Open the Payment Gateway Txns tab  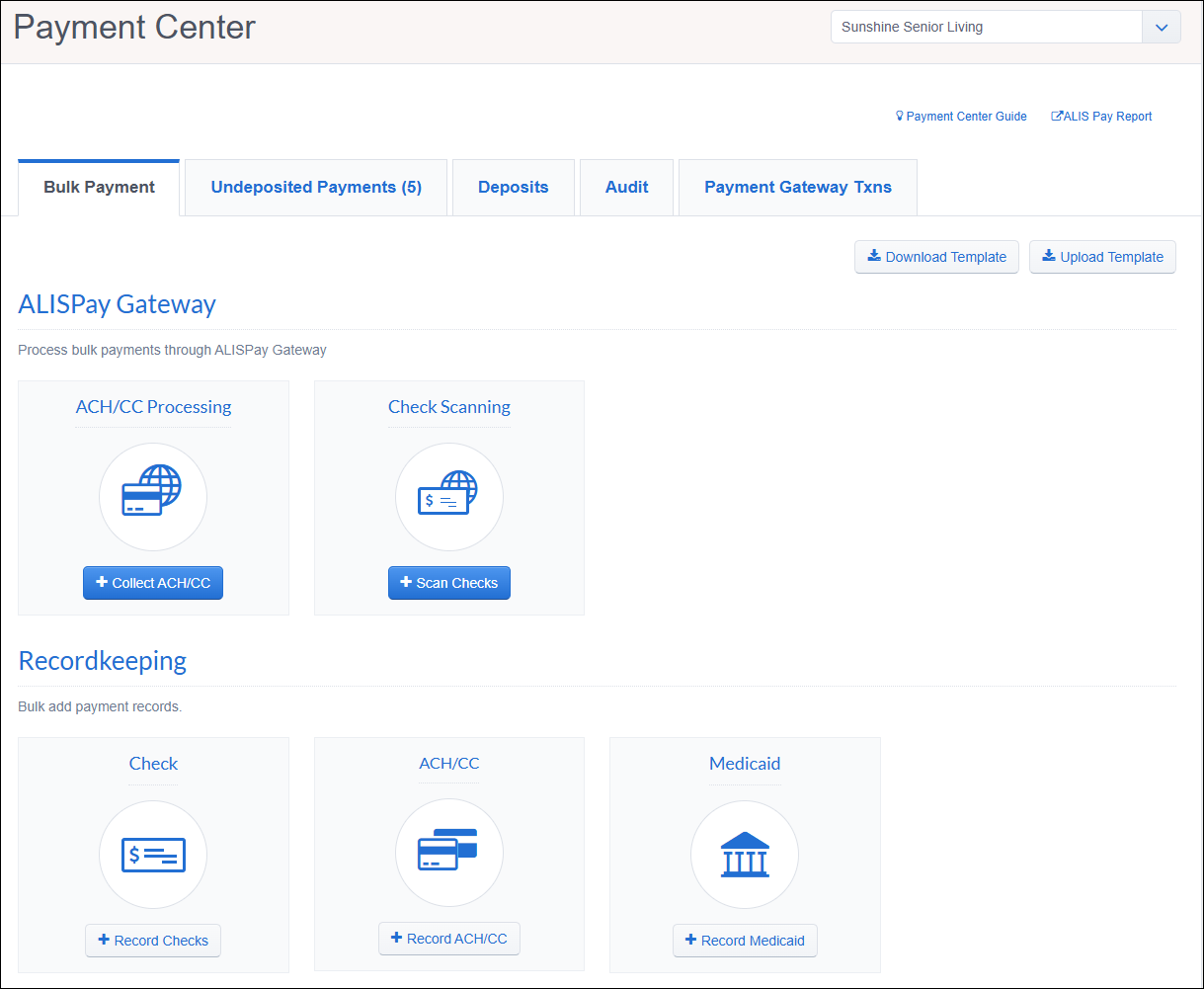point(798,188)
